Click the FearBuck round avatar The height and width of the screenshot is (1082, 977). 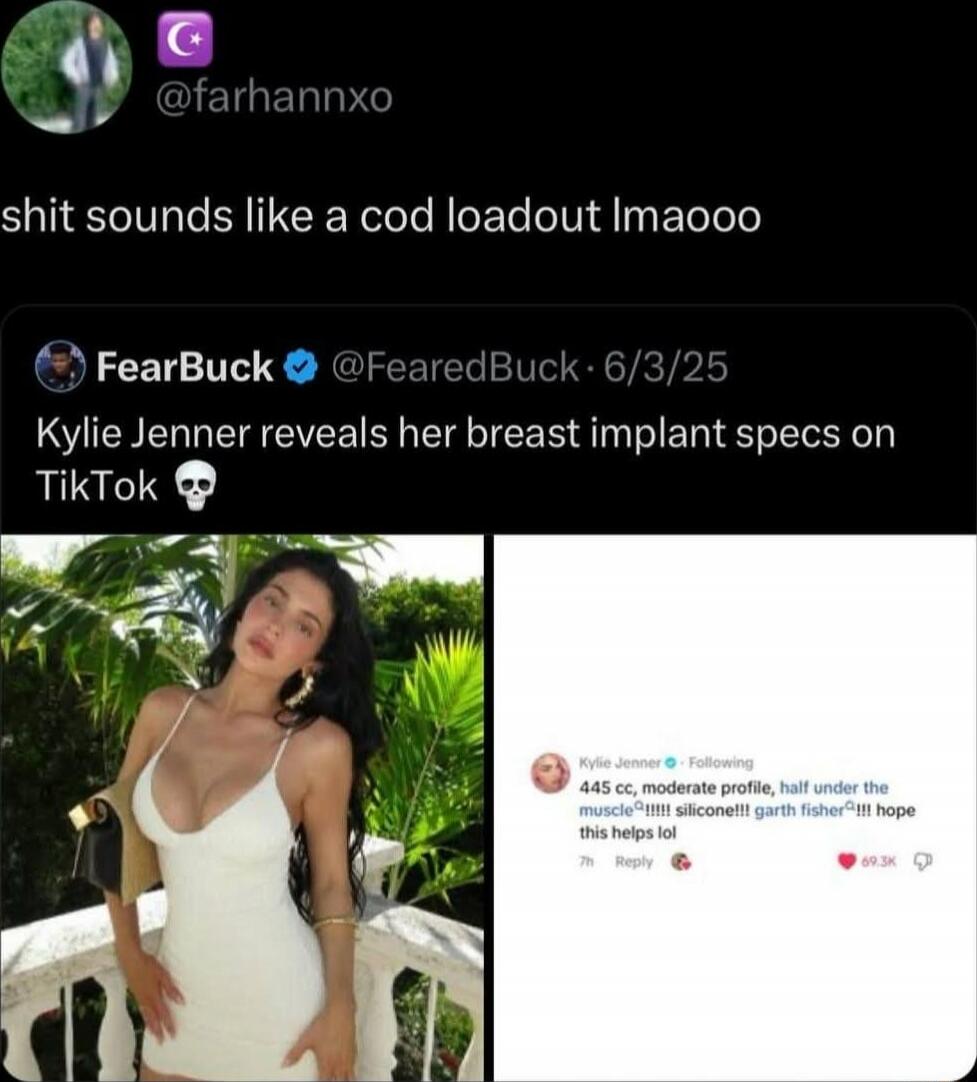60,366
